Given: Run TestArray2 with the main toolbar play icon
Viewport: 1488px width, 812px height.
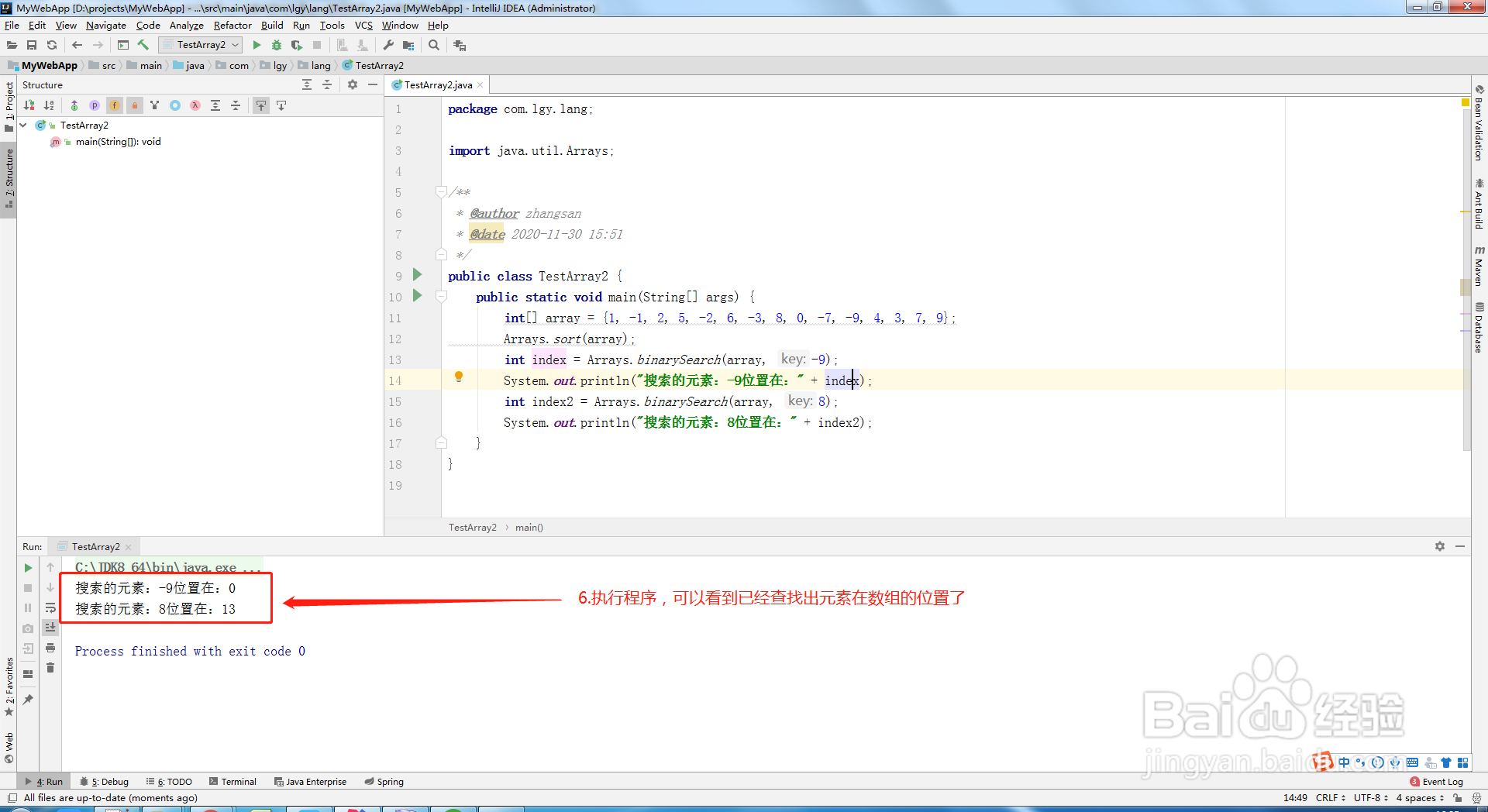Looking at the screenshot, I should 257,45.
